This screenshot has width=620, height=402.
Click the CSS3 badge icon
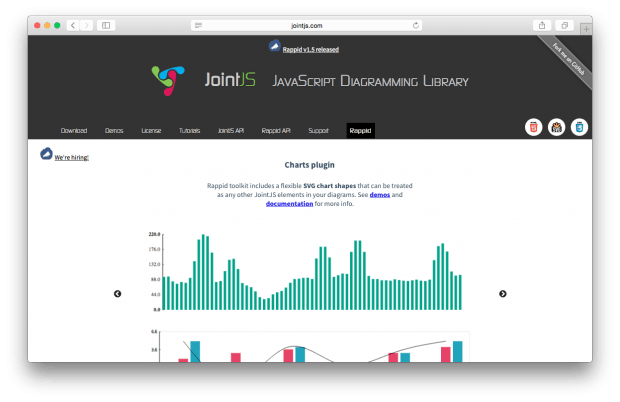click(579, 127)
